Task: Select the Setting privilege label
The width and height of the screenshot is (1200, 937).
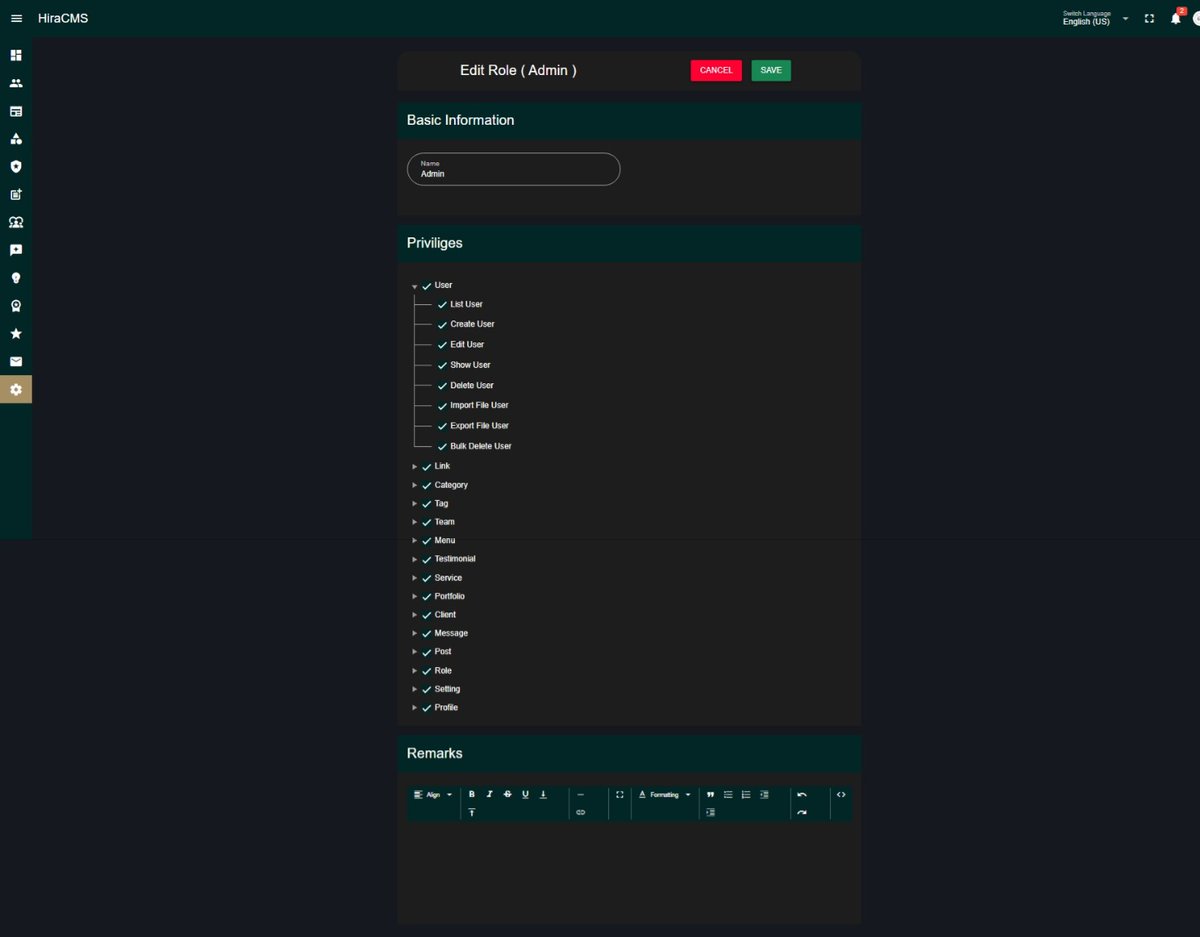Action: point(447,689)
